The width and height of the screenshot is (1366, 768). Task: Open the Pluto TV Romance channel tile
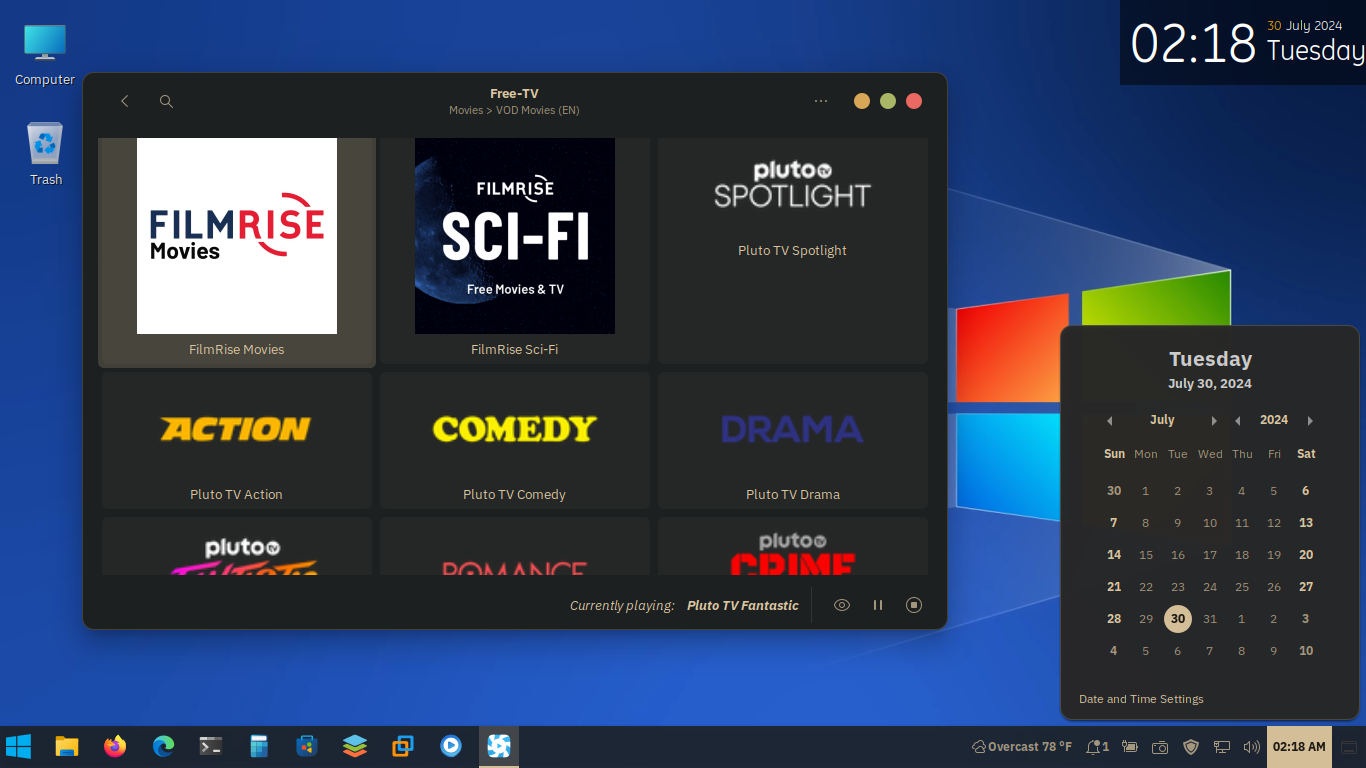tap(515, 546)
